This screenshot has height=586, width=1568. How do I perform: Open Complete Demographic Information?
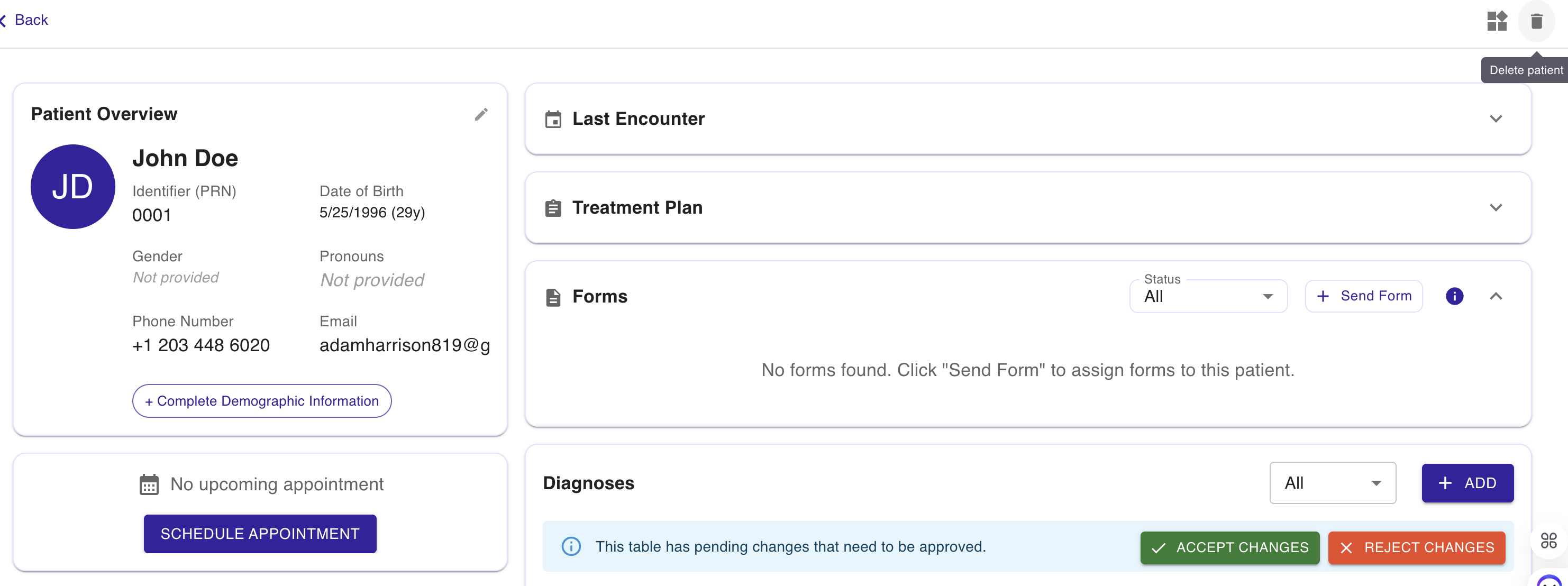pyautogui.click(x=262, y=401)
